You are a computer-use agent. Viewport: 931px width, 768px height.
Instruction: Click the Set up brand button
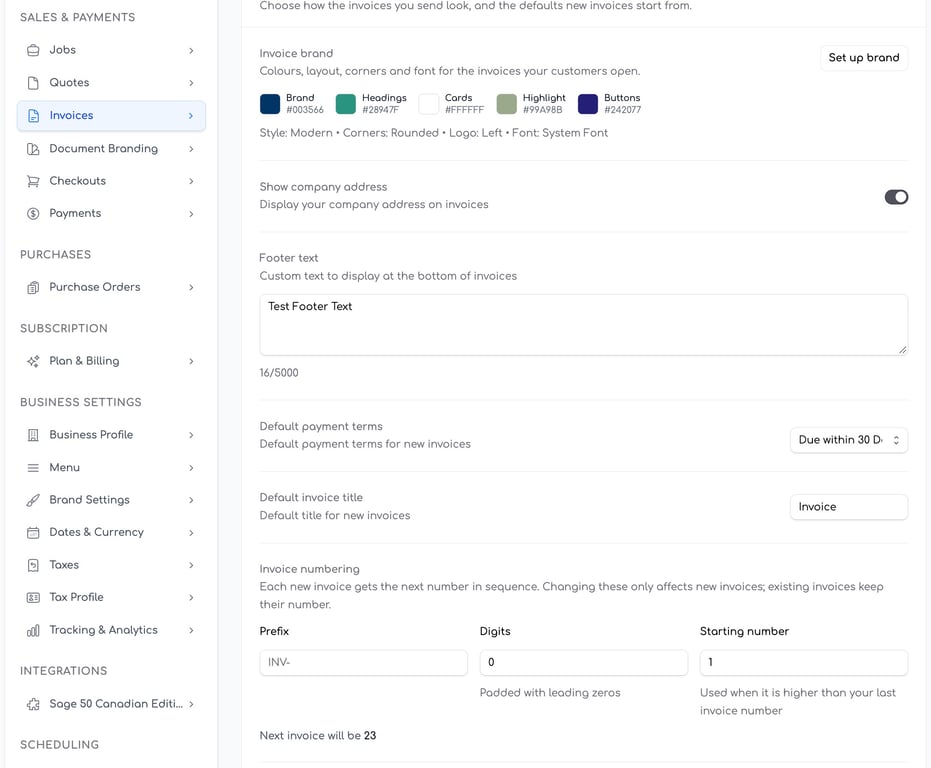[864, 58]
